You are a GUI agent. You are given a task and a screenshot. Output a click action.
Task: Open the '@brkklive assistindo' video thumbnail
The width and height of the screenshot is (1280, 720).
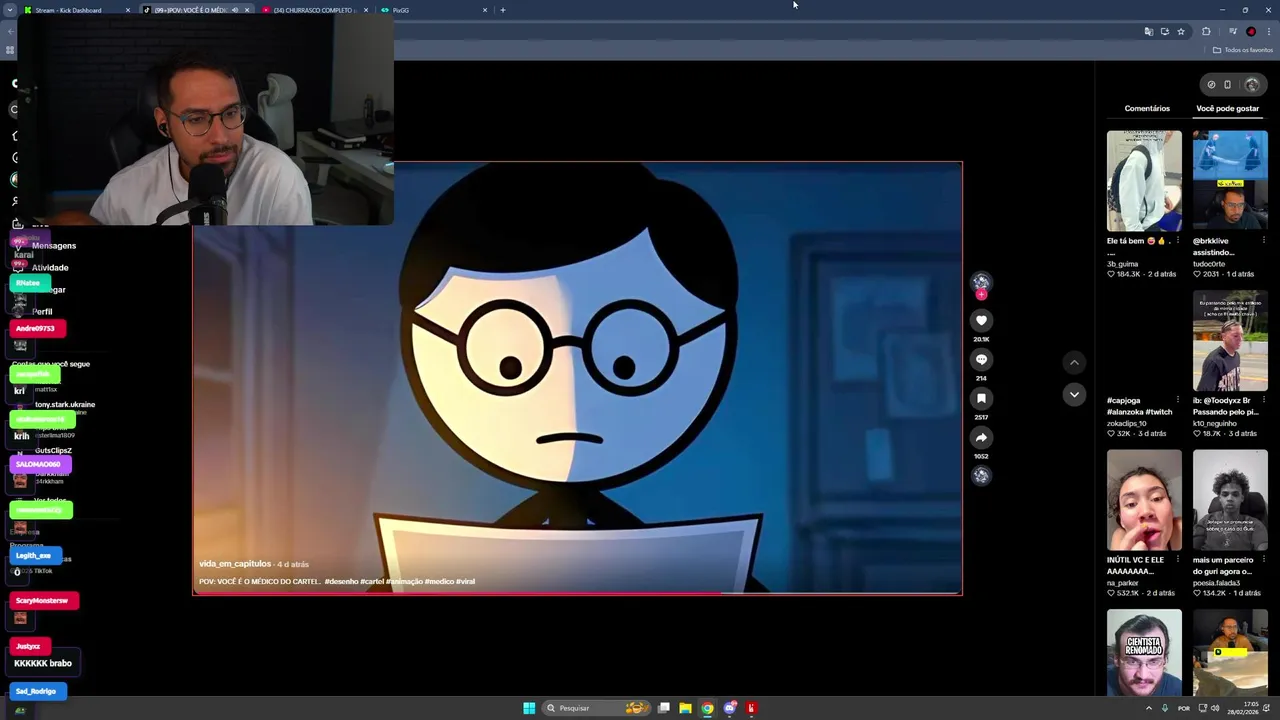[x=1230, y=181]
